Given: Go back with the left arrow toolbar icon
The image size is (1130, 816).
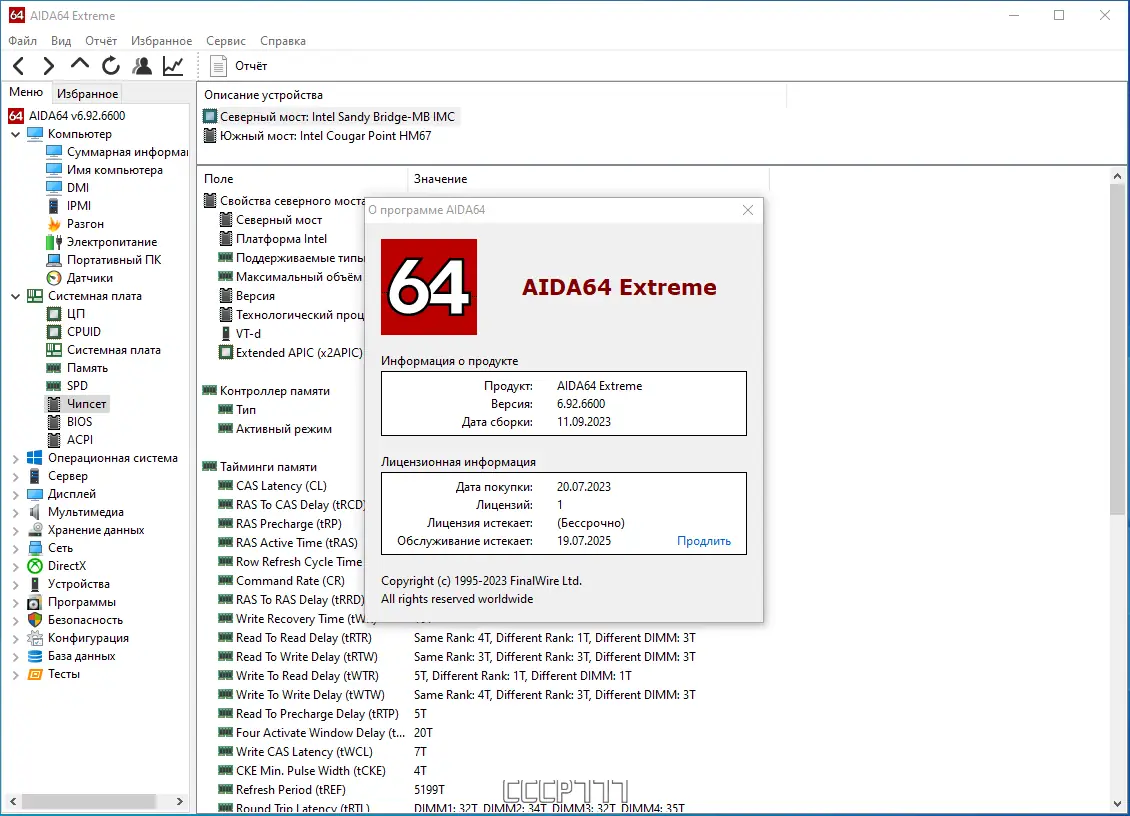Looking at the screenshot, I should (19, 66).
